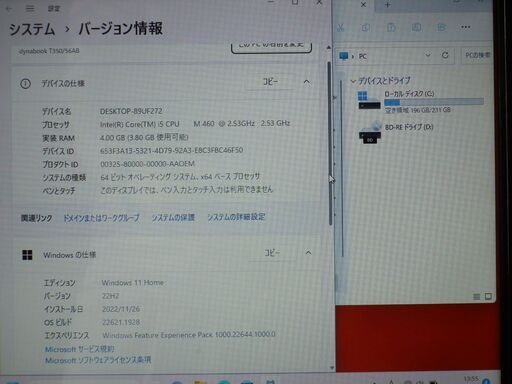
Task: Open ドメインまたはワークグループ link
Action: pyautogui.click(x=102, y=218)
